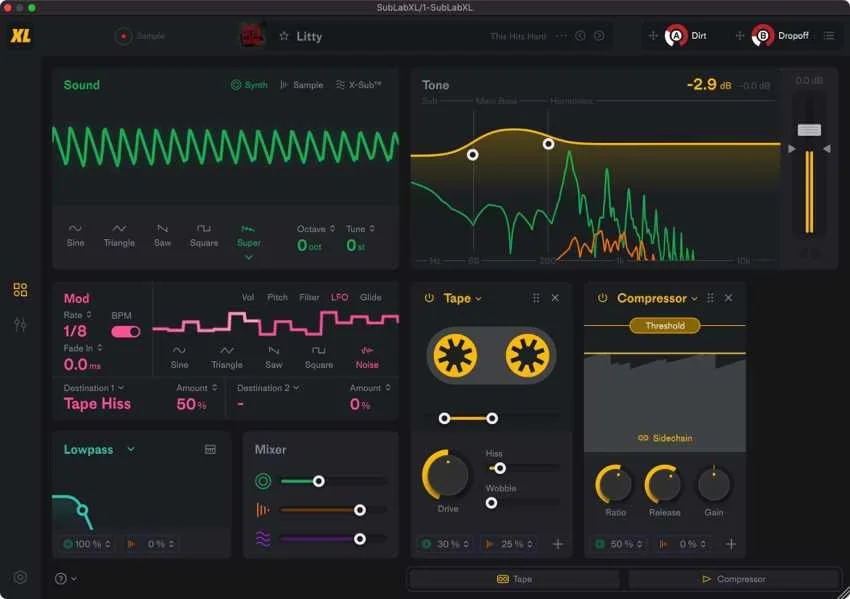Screen dimensions: 850x599
Task: Open the help question mark menu
Action: click(x=65, y=578)
